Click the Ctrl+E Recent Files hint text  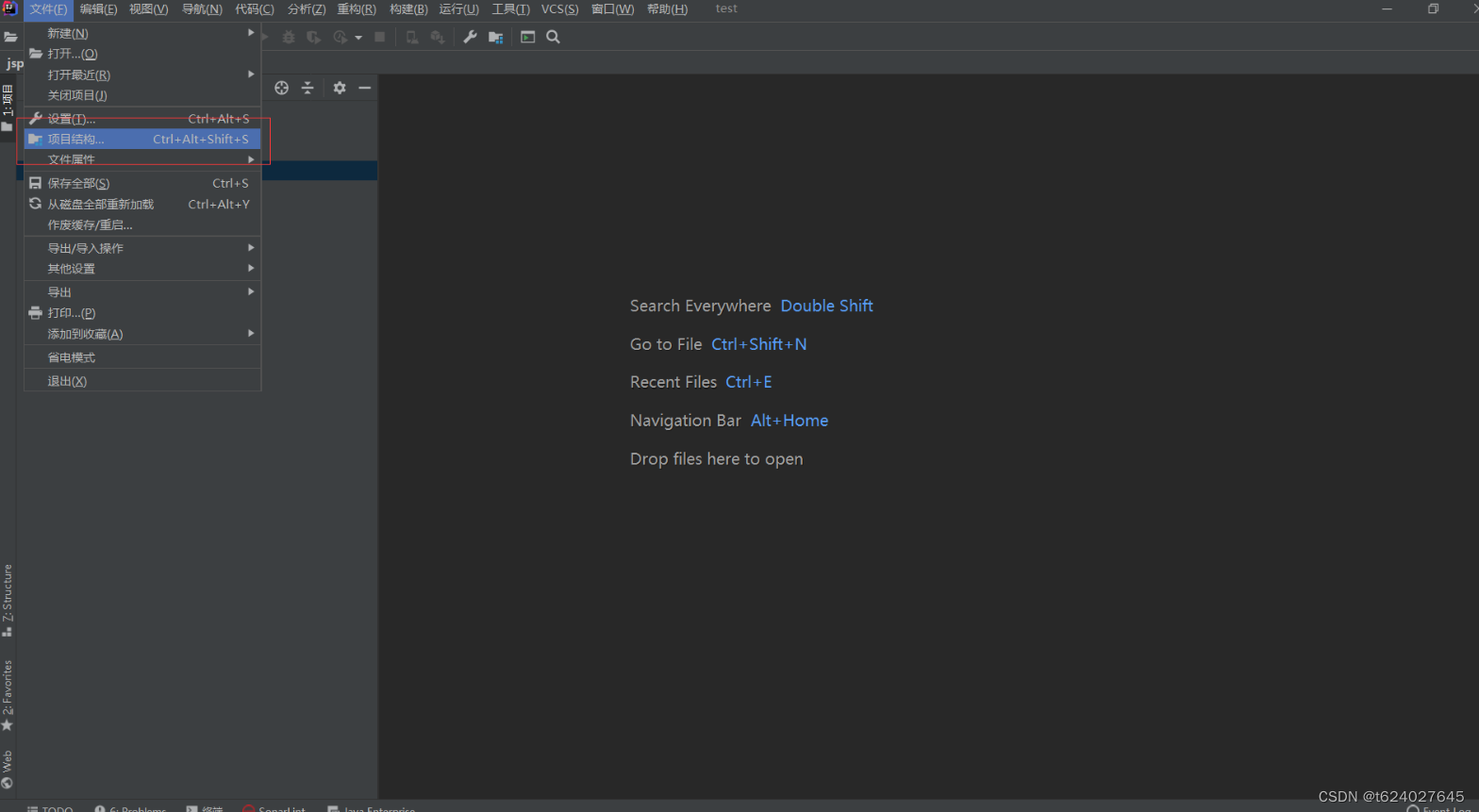pyautogui.click(x=749, y=382)
